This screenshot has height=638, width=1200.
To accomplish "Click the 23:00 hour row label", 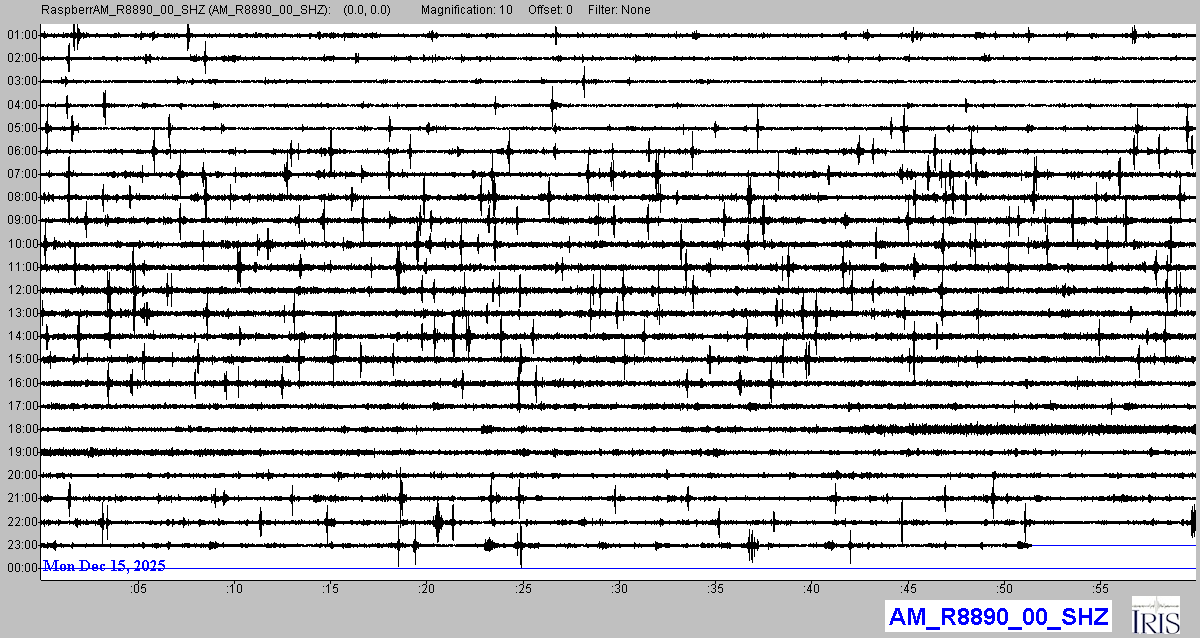I will tap(21, 545).
